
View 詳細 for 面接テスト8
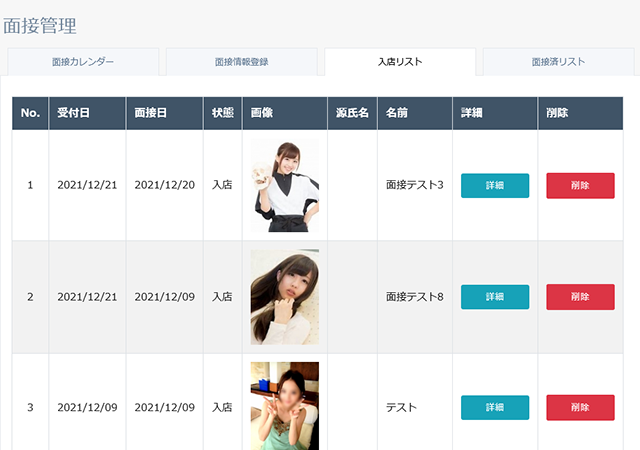pyautogui.click(x=495, y=297)
